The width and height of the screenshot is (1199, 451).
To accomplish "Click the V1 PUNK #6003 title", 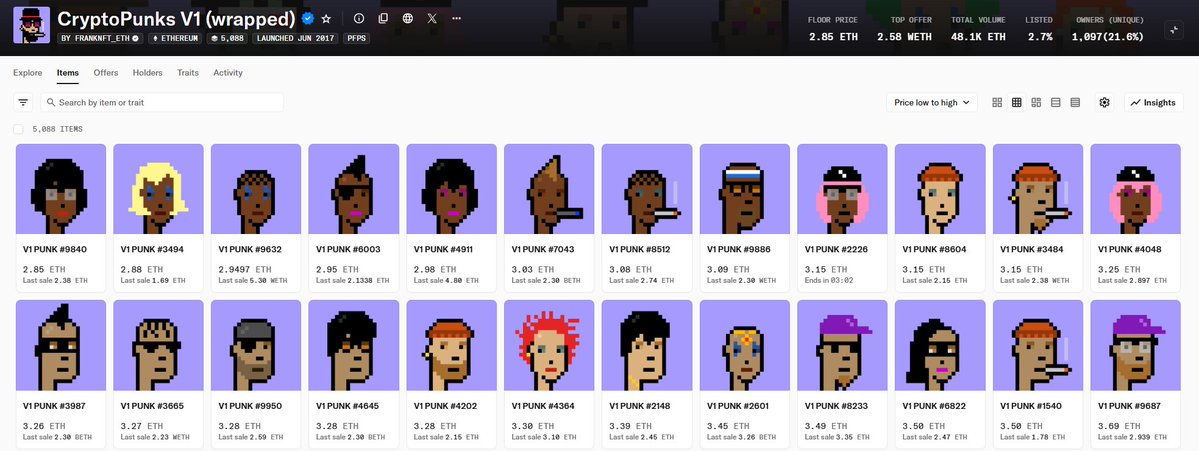I will tap(348, 249).
